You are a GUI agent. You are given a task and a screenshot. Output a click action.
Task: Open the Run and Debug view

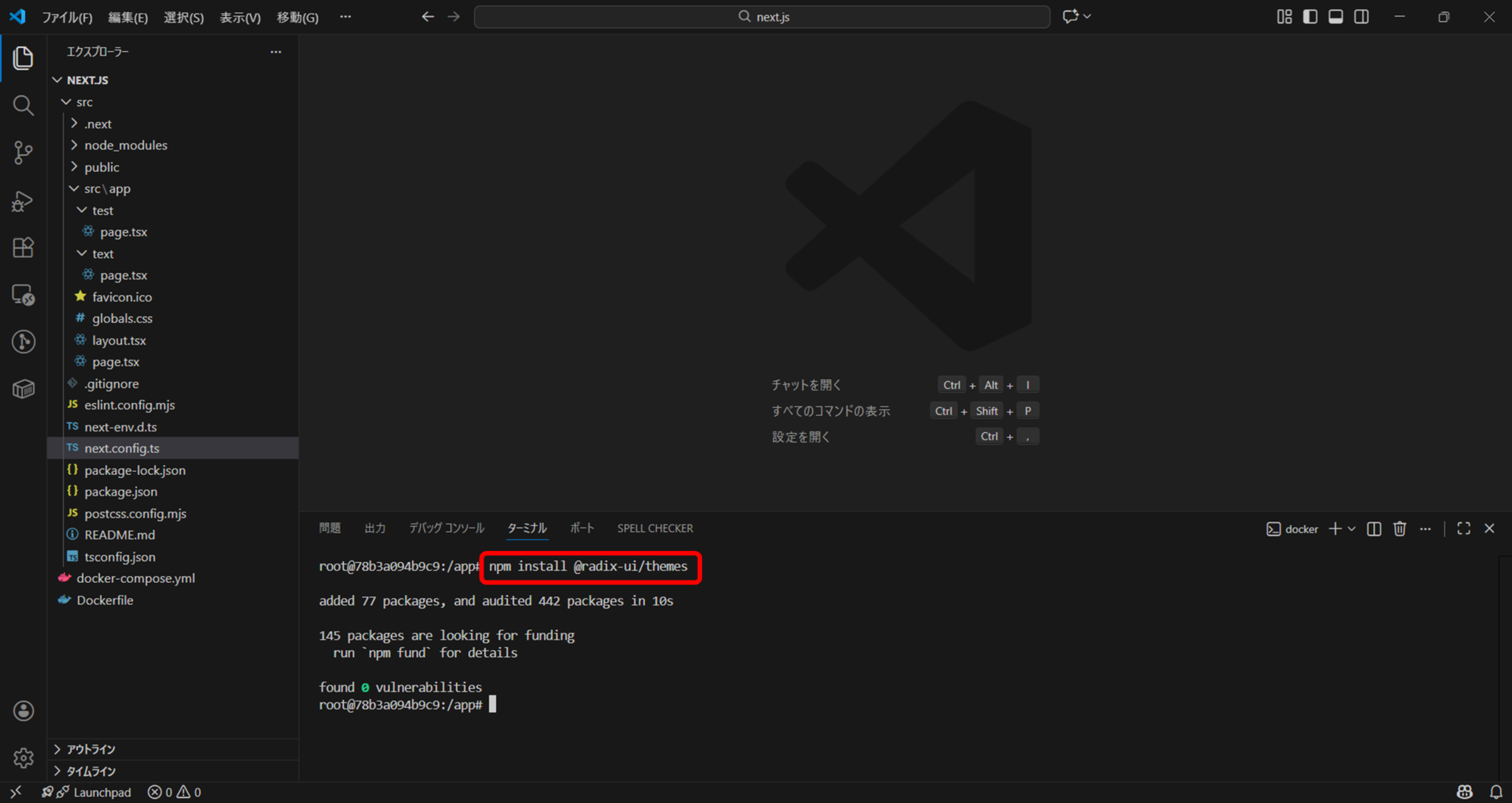[23, 200]
